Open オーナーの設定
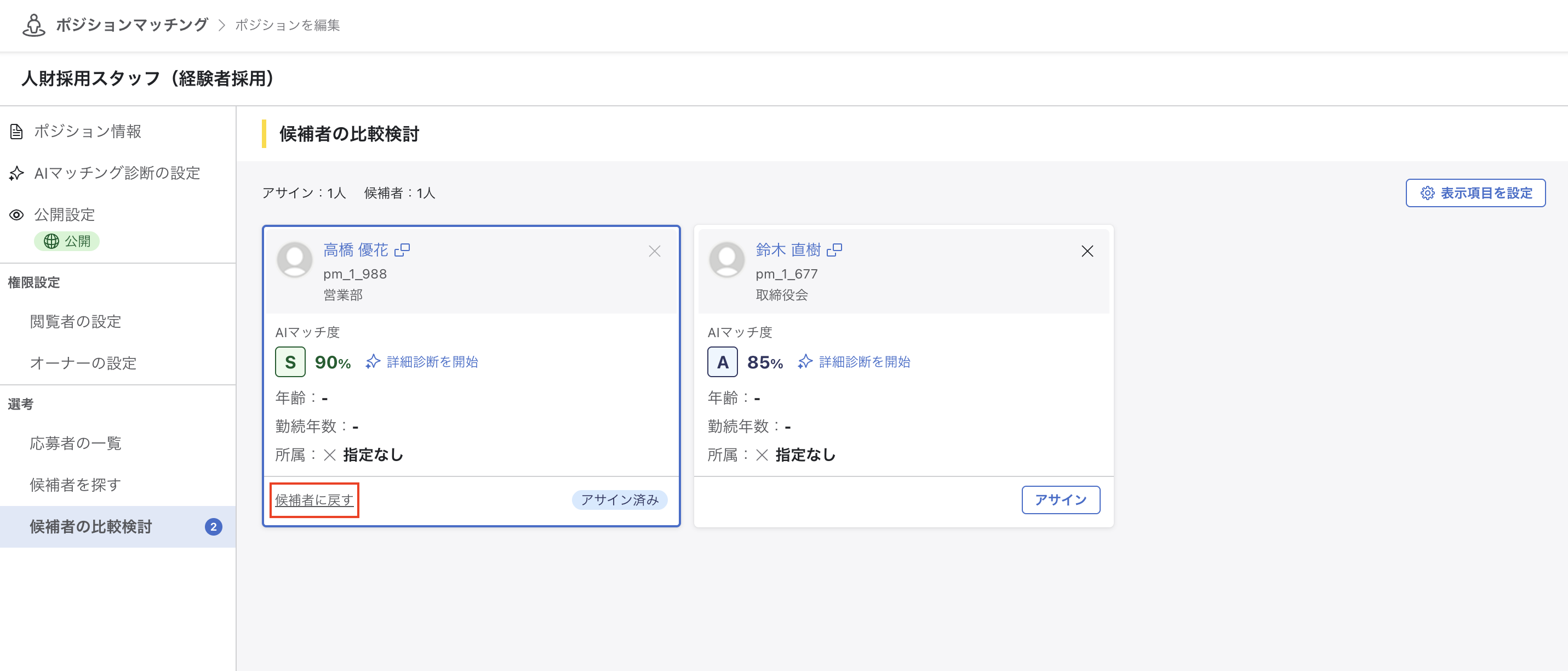The image size is (1568, 671). (83, 363)
